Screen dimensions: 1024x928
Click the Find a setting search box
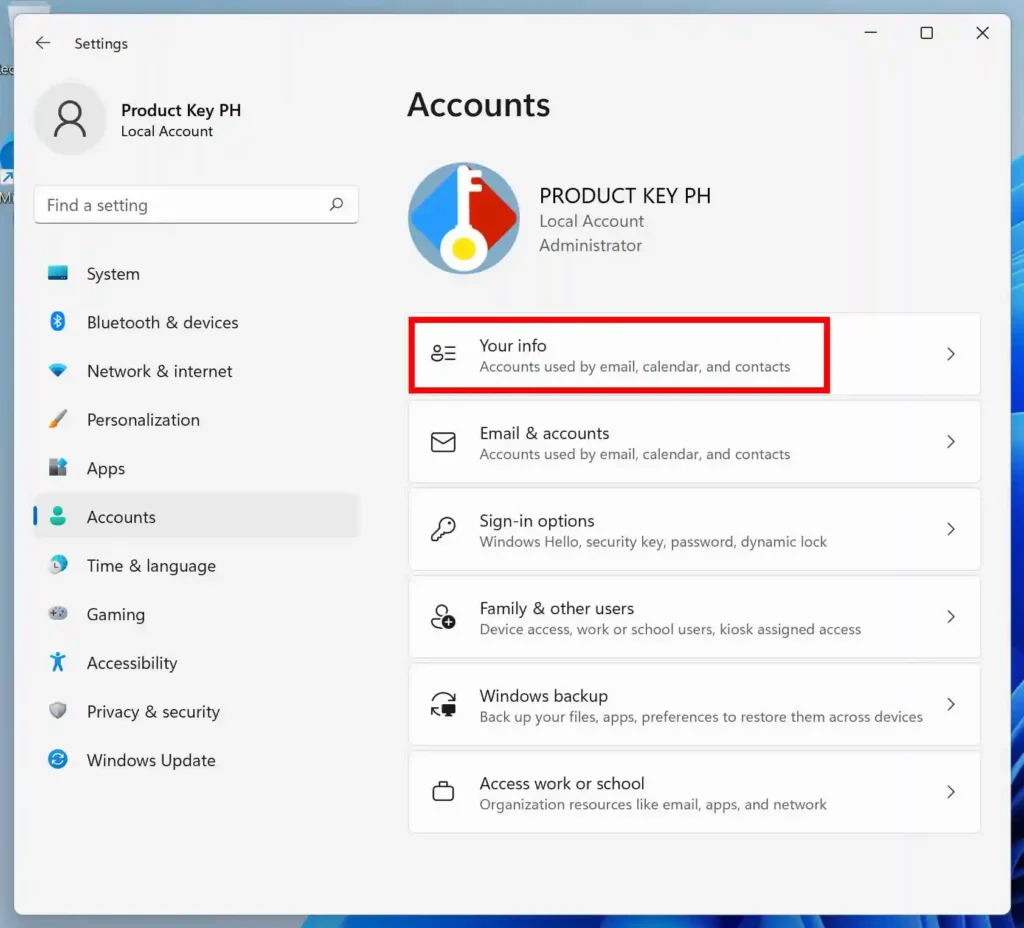click(196, 204)
